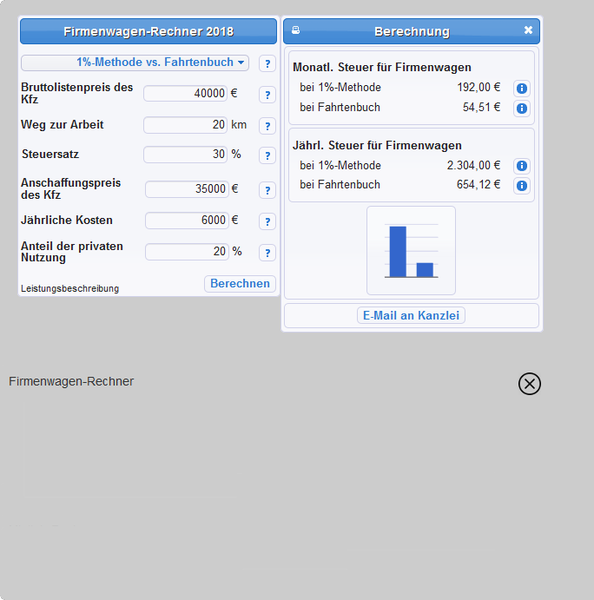Screen dimensions: 594x600
Task: Click the print icon in Berechnung header
Action: [296, 30]
